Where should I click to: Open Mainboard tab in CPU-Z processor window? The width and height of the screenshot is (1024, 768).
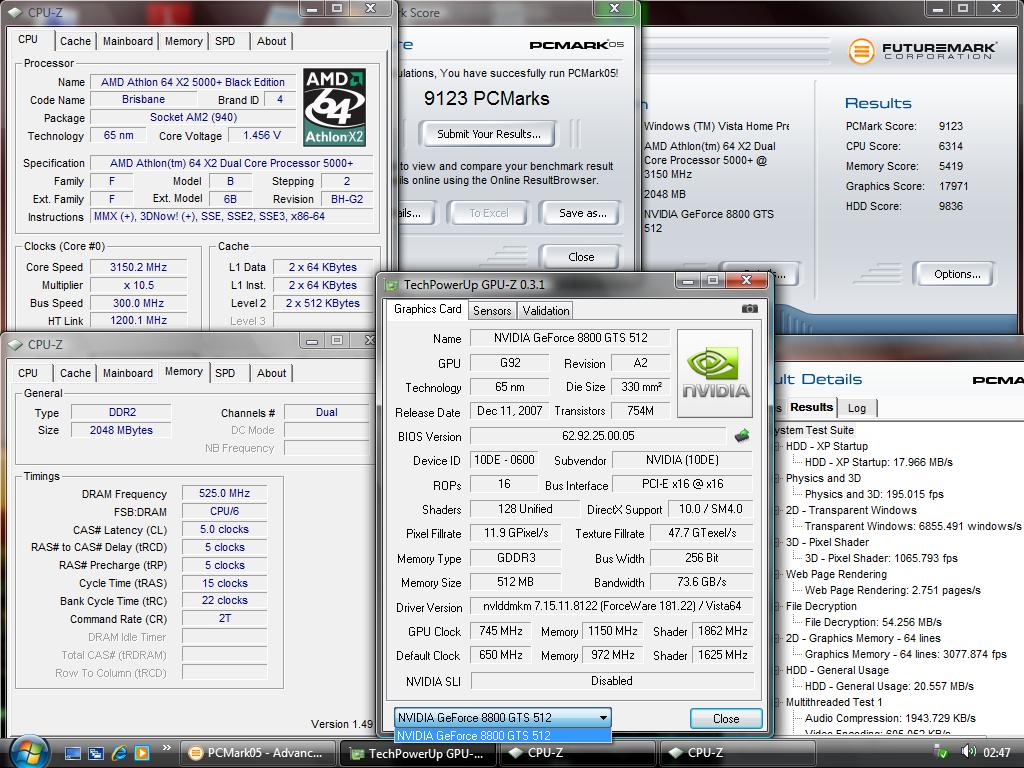[127, 41]
